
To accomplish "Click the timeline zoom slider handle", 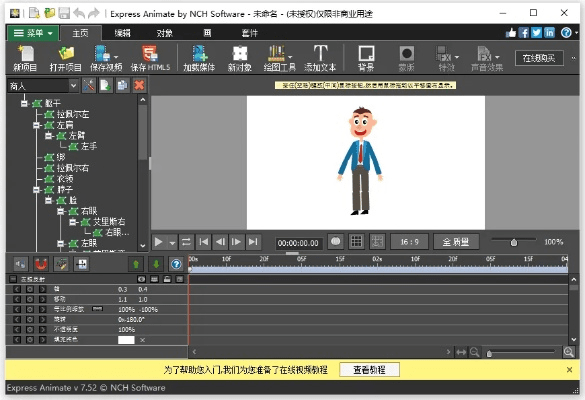I will (x=489, y=353).
